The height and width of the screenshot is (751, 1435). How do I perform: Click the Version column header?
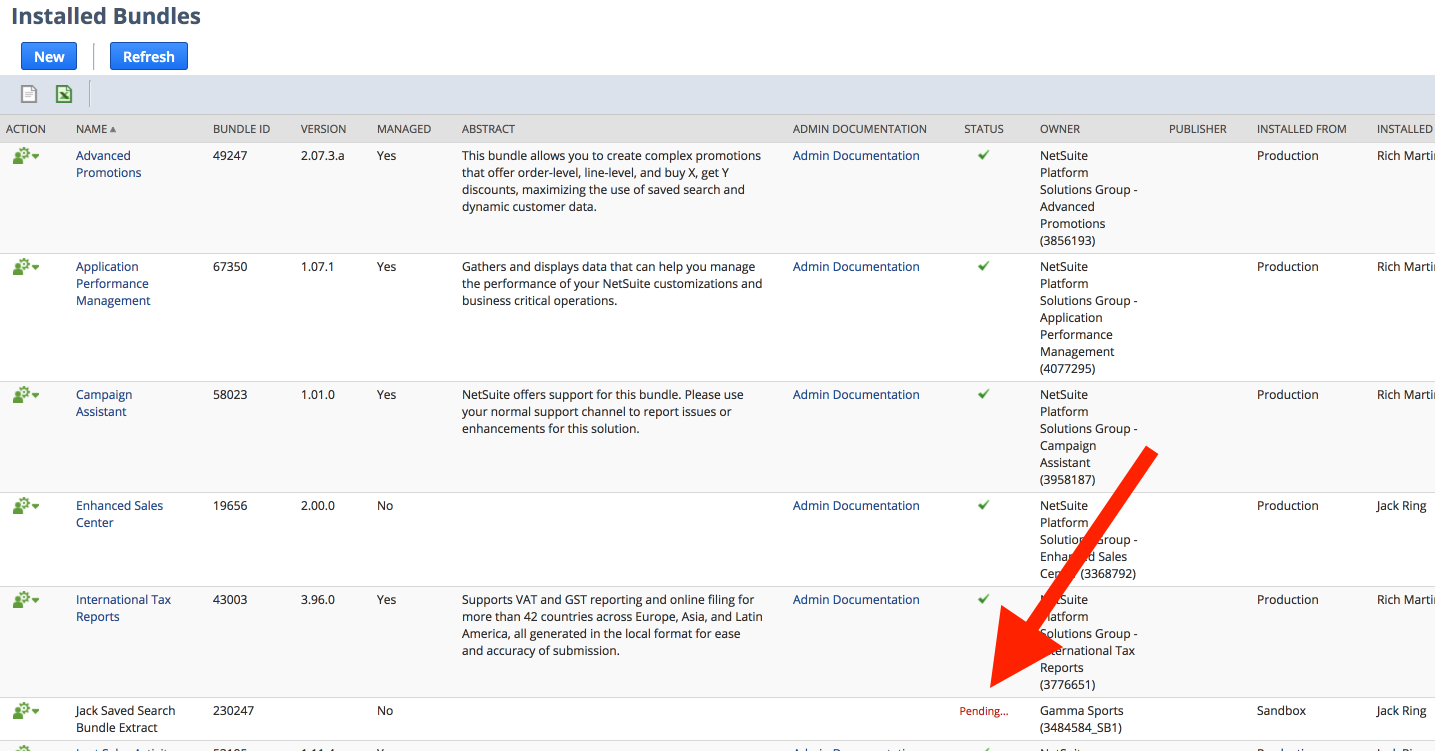pos(323,129)
